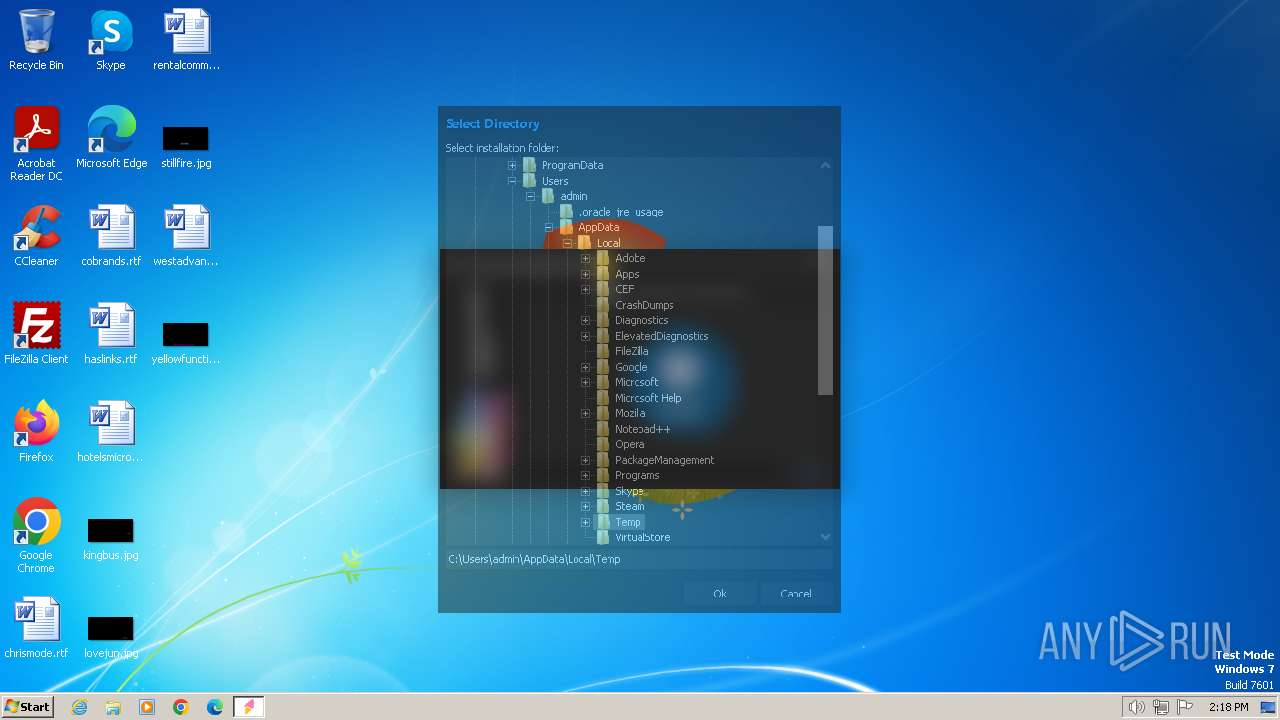Select the Microsoft Help folder
This screenshot has width=1280, height=720.
pyautogui.click(x=648, y=398)
